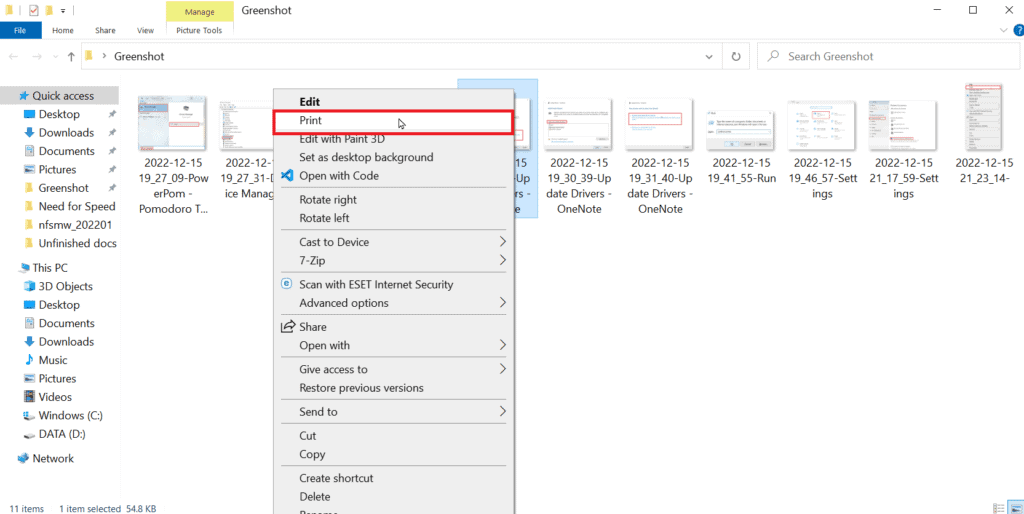Collapse the This PC tree node

coord(9,268)
